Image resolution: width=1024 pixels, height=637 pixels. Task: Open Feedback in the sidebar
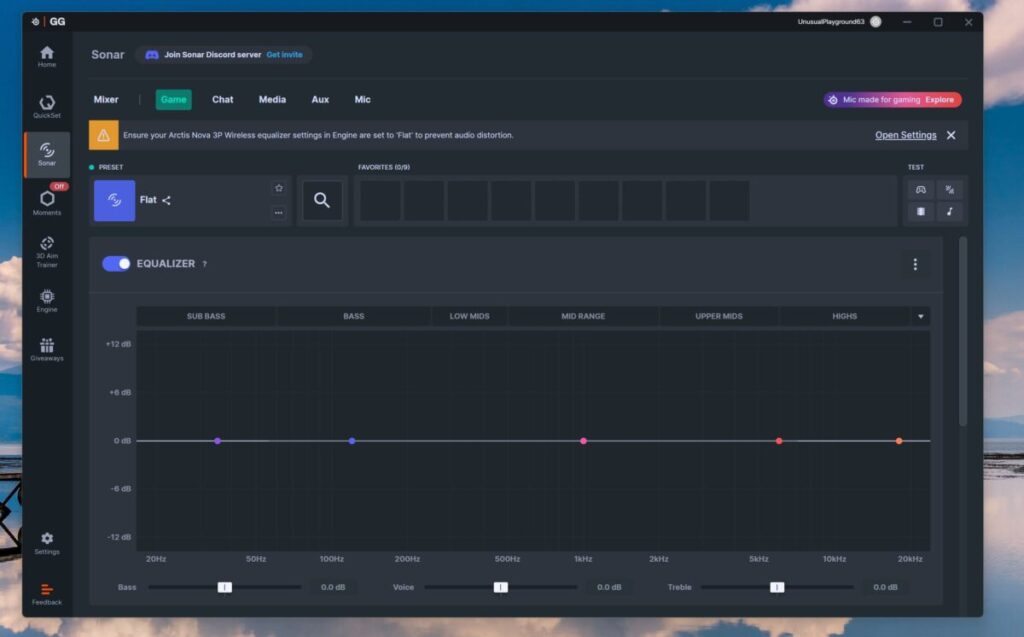[x=46, y=594]
